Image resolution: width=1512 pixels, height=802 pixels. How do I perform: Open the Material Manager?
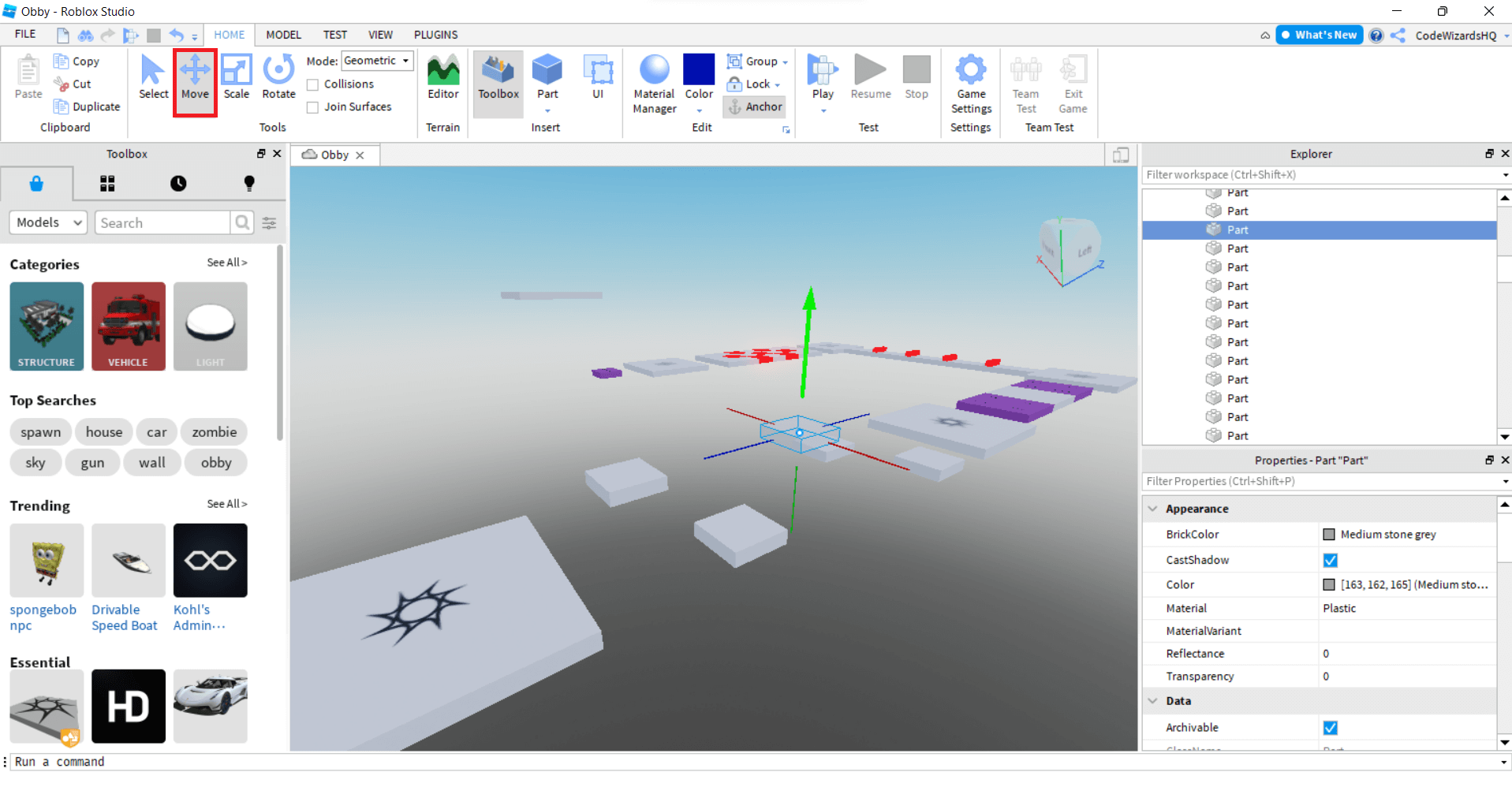pos(654,81)
